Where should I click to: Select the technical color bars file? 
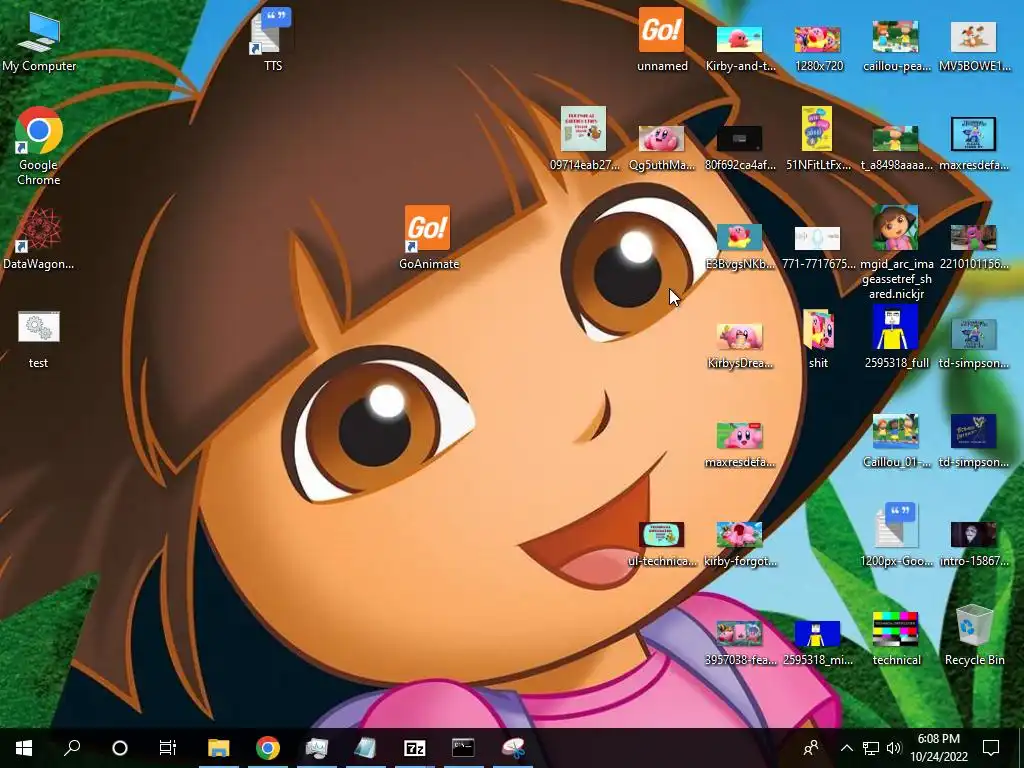click(x=896, y=637)
